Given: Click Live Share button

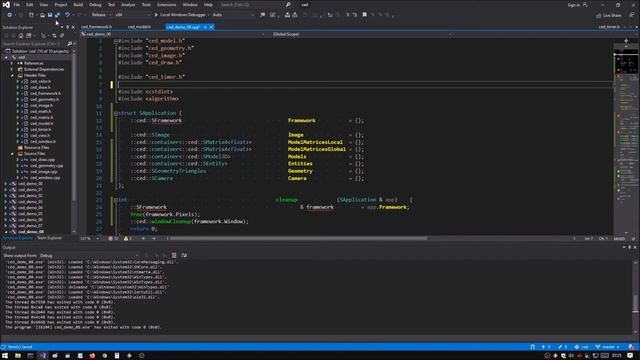Looking at the screenshot, I should 609,15.
